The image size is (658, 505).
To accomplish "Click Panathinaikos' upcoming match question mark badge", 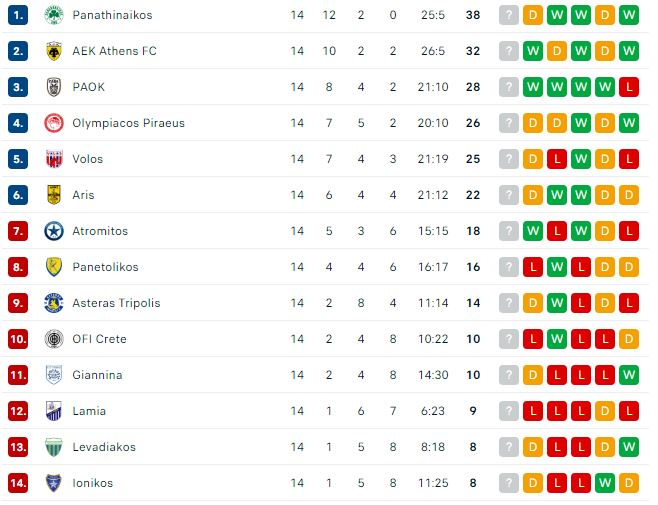I will 509,15.
